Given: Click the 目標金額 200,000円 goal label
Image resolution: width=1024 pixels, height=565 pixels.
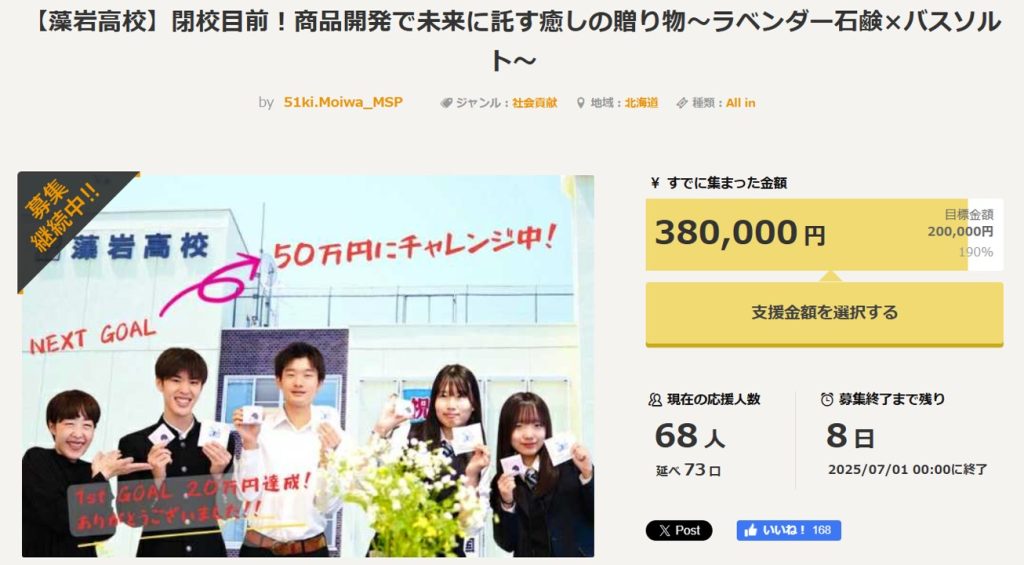Looking at the screenshot, I should click(961, 223).
